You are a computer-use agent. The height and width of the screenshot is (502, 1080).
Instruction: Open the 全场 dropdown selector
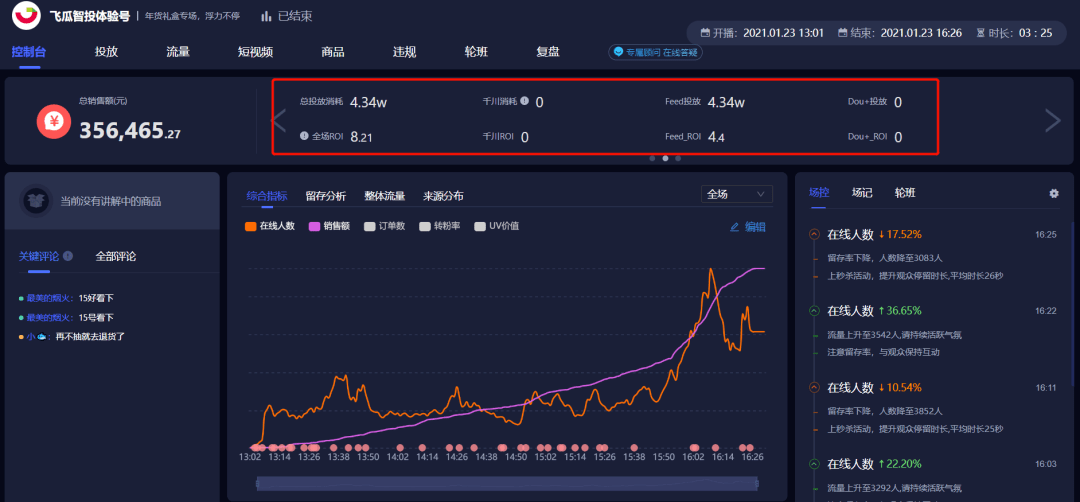tap(736, 194)
